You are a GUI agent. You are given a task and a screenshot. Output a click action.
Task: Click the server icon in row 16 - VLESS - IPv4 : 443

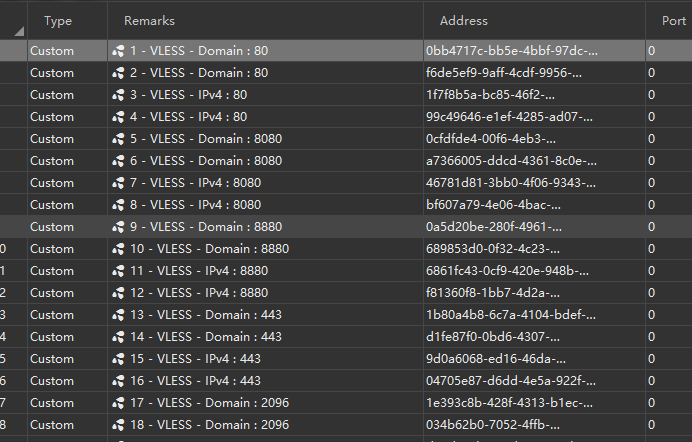[118, 381]
